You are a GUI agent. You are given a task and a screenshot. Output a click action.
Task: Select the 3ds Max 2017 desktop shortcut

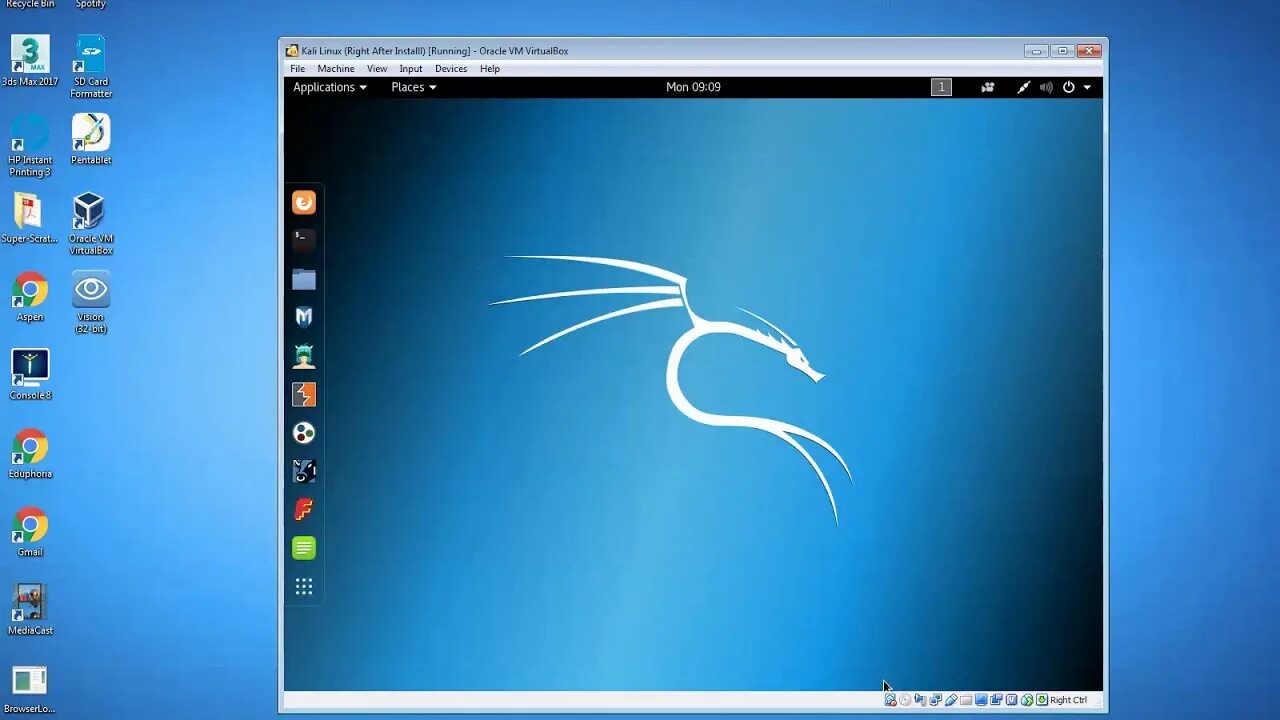pos(30,61)
